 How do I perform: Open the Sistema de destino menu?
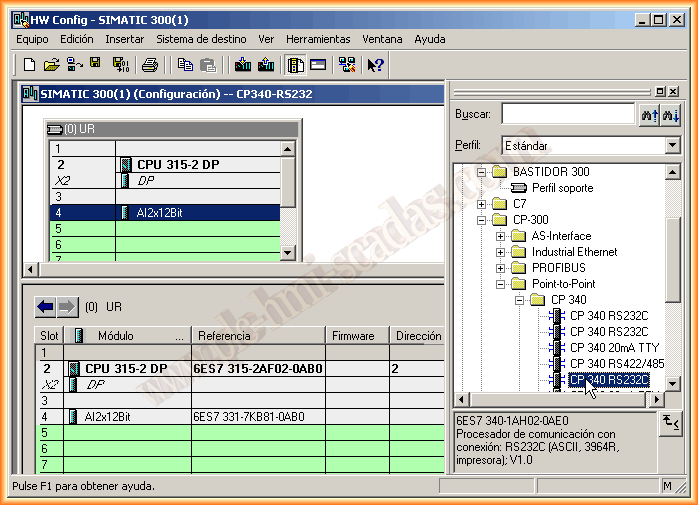tap(201, 39)
